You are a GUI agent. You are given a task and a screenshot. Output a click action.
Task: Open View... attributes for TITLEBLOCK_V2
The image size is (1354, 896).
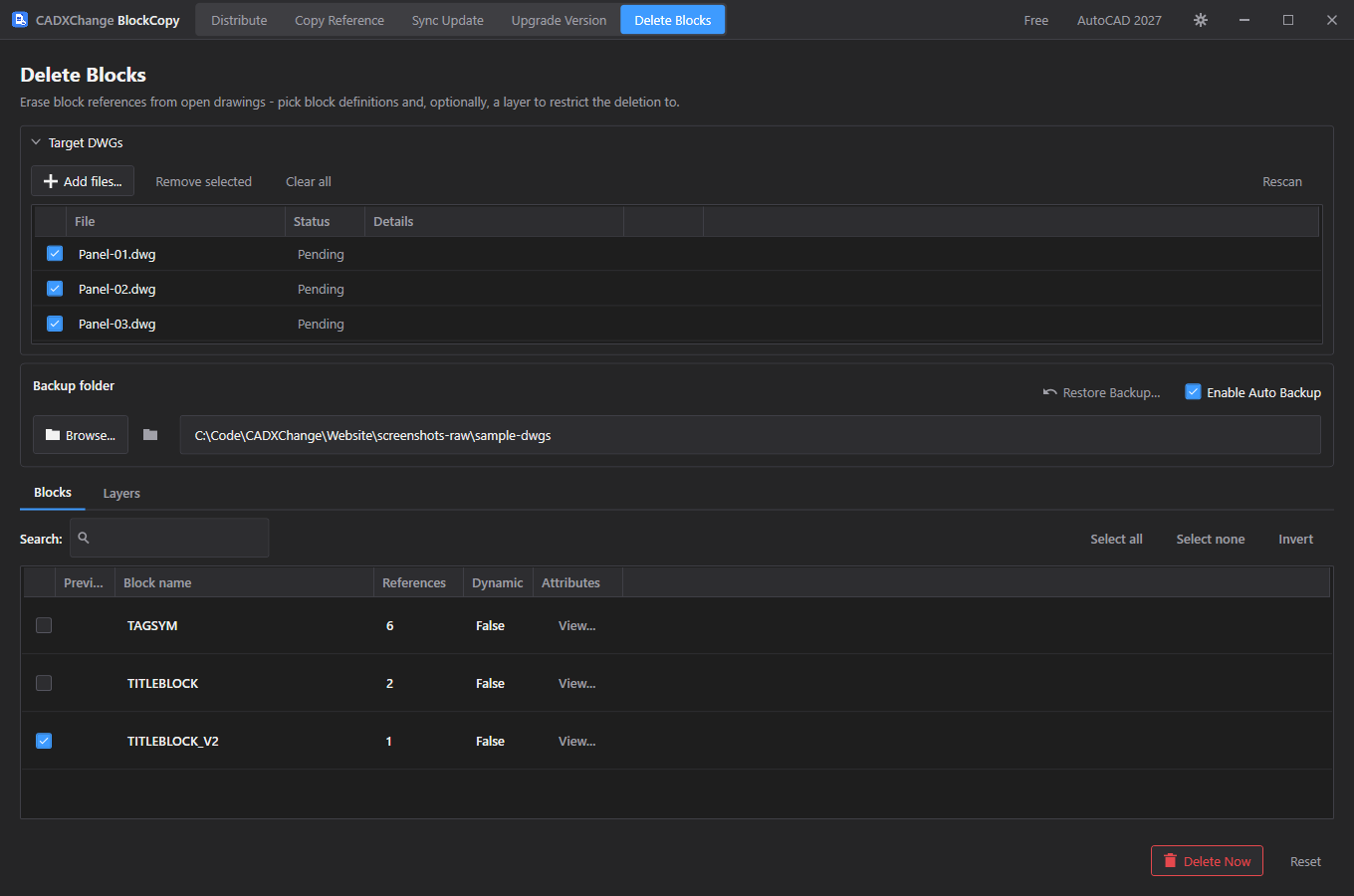click(576, 741)
